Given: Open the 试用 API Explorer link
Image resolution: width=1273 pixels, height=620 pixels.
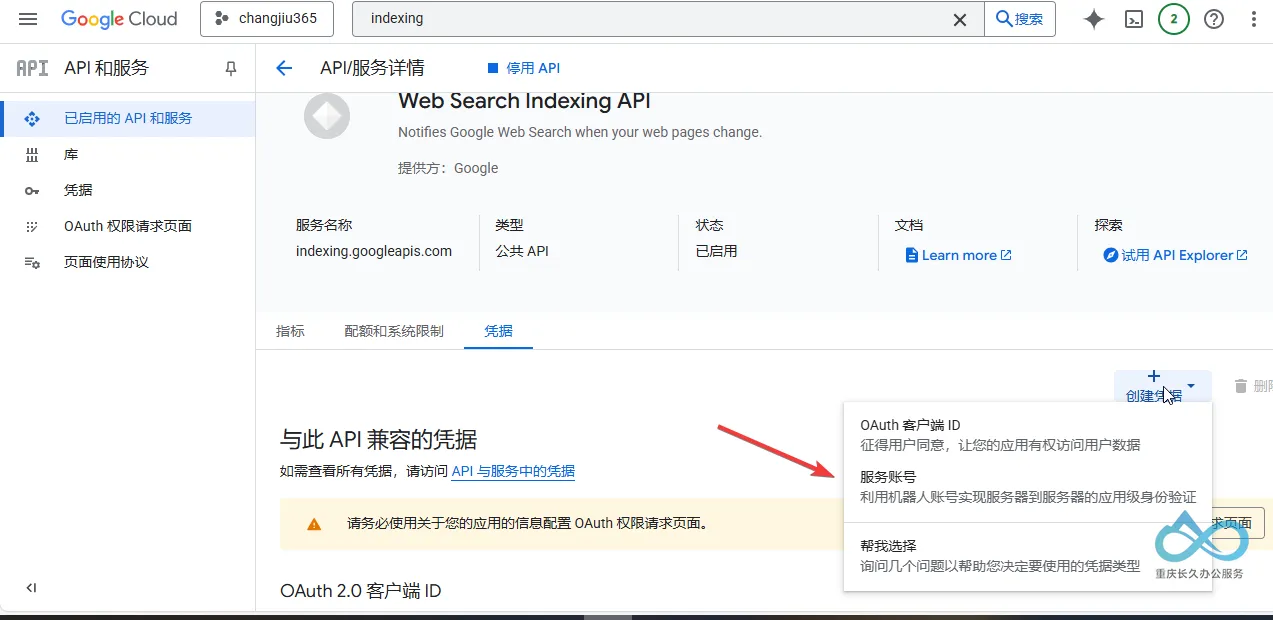Looking at the screenshot, I should click(x=1176, y=255).
